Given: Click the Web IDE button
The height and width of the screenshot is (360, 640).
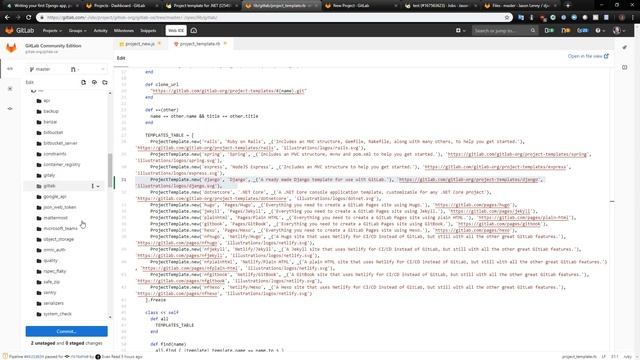Looking at the screenshot, I should tap(176, 31).
